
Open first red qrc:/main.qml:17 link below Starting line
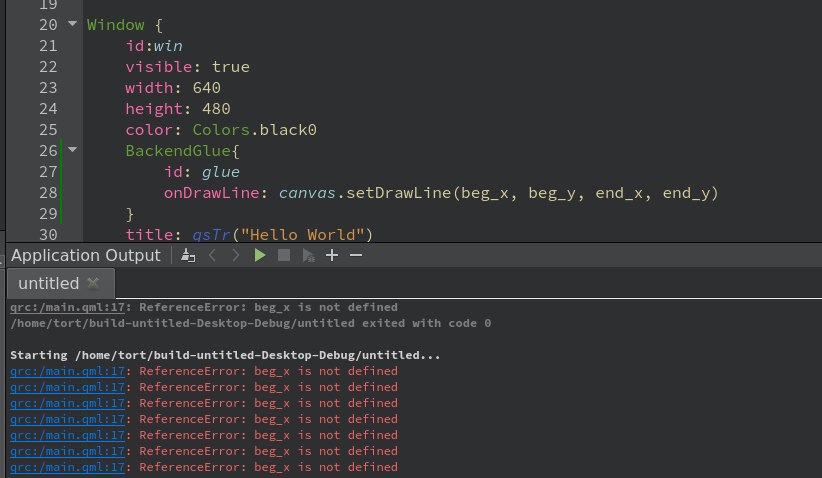tap(67, 371)
